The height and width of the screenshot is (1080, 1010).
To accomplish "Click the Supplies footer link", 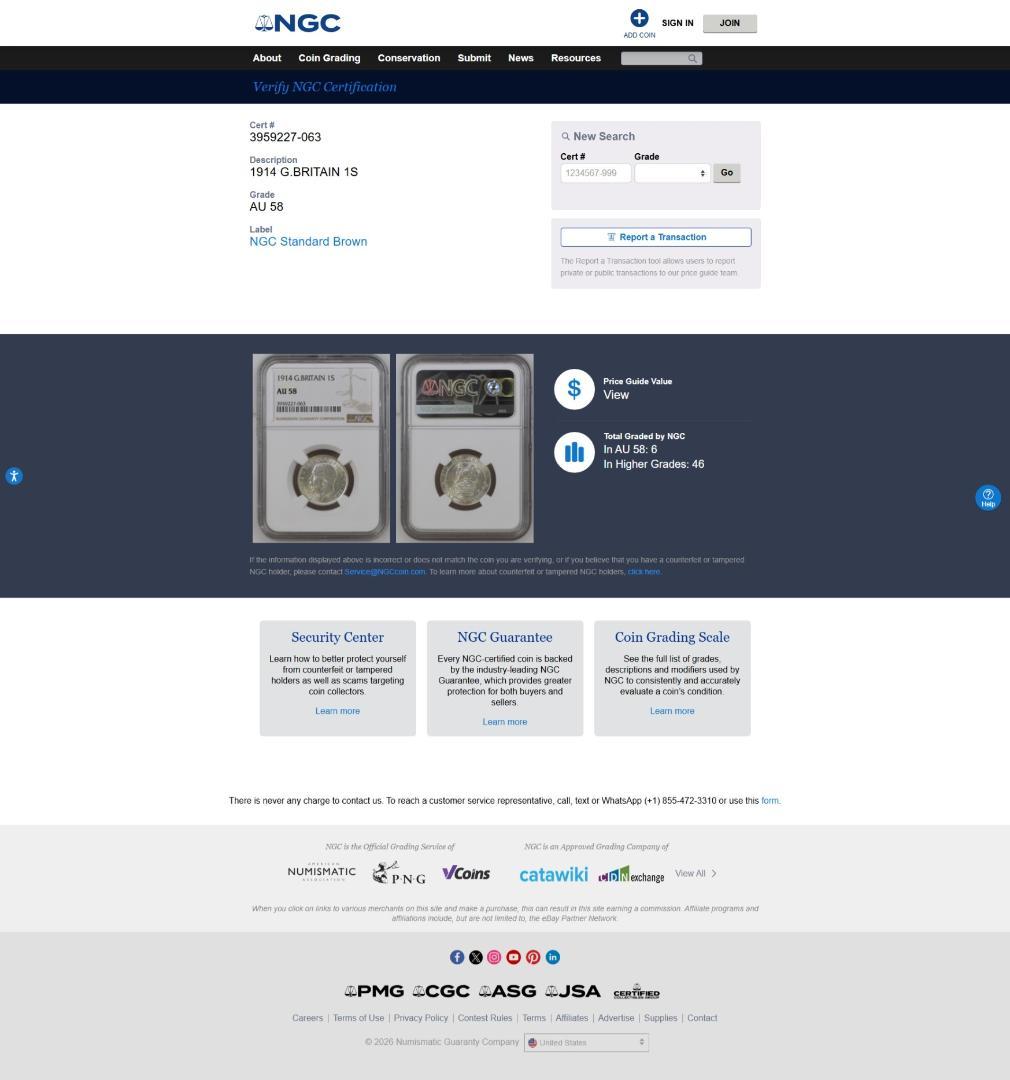I will pyautogui.click(x=661, y=1018).
